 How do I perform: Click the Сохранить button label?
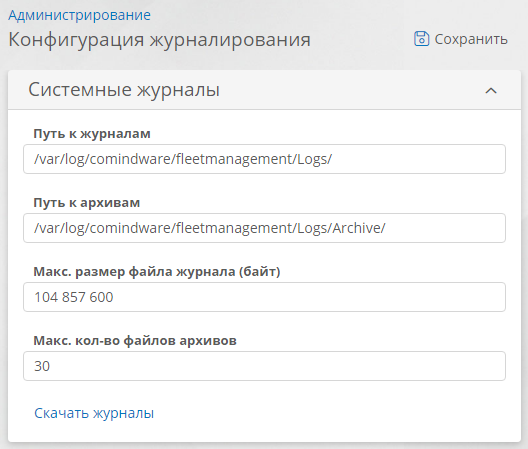(471, 39)
